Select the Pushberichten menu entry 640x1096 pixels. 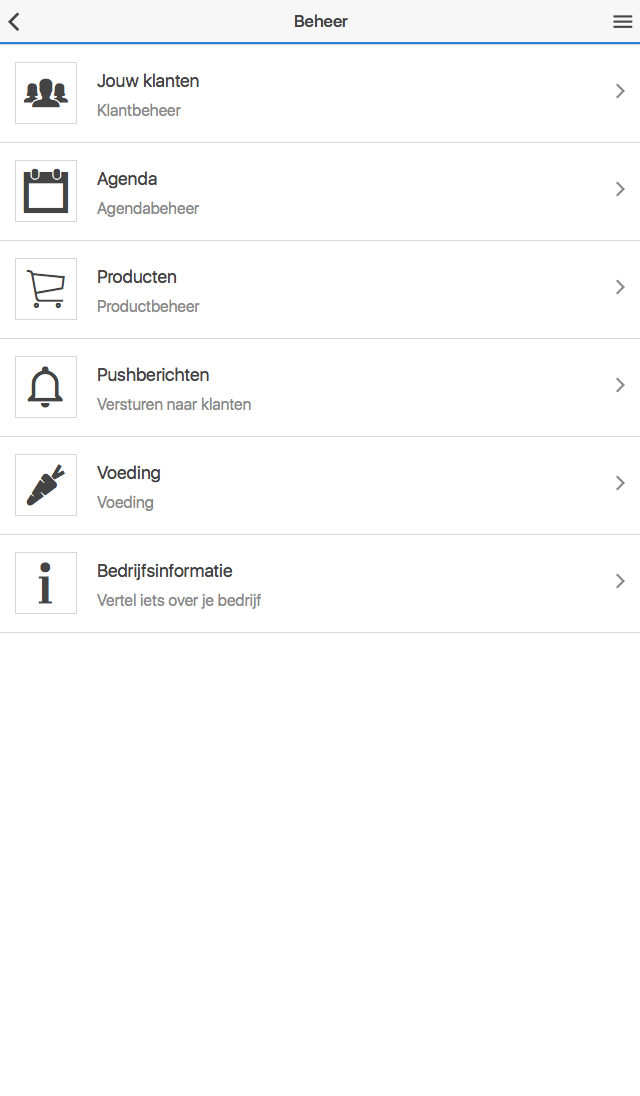[x=320, y=388]
